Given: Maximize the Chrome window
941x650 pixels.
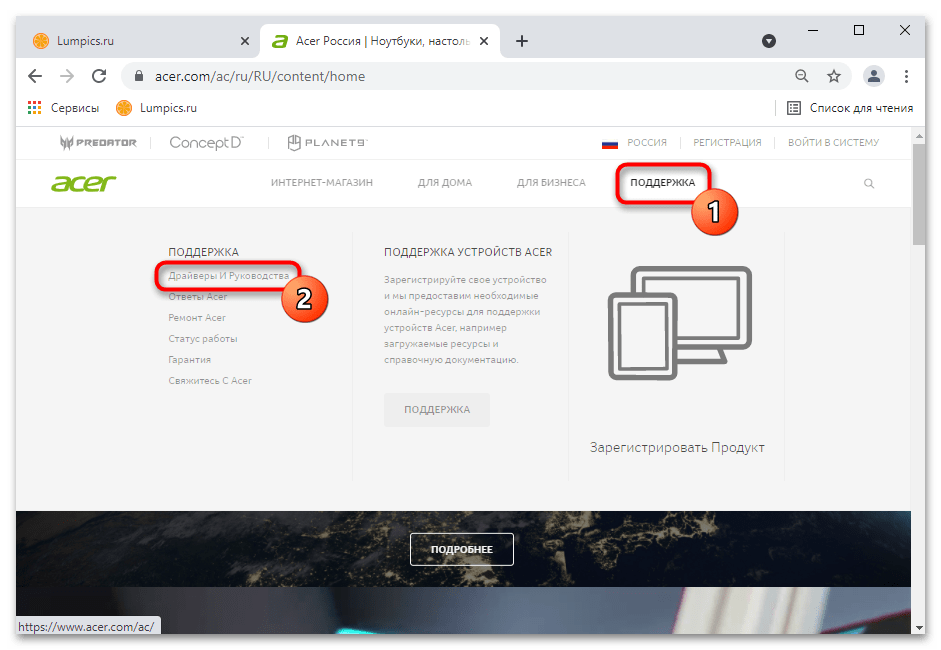Looking at the screenshot, I should [x=859, y=30].
